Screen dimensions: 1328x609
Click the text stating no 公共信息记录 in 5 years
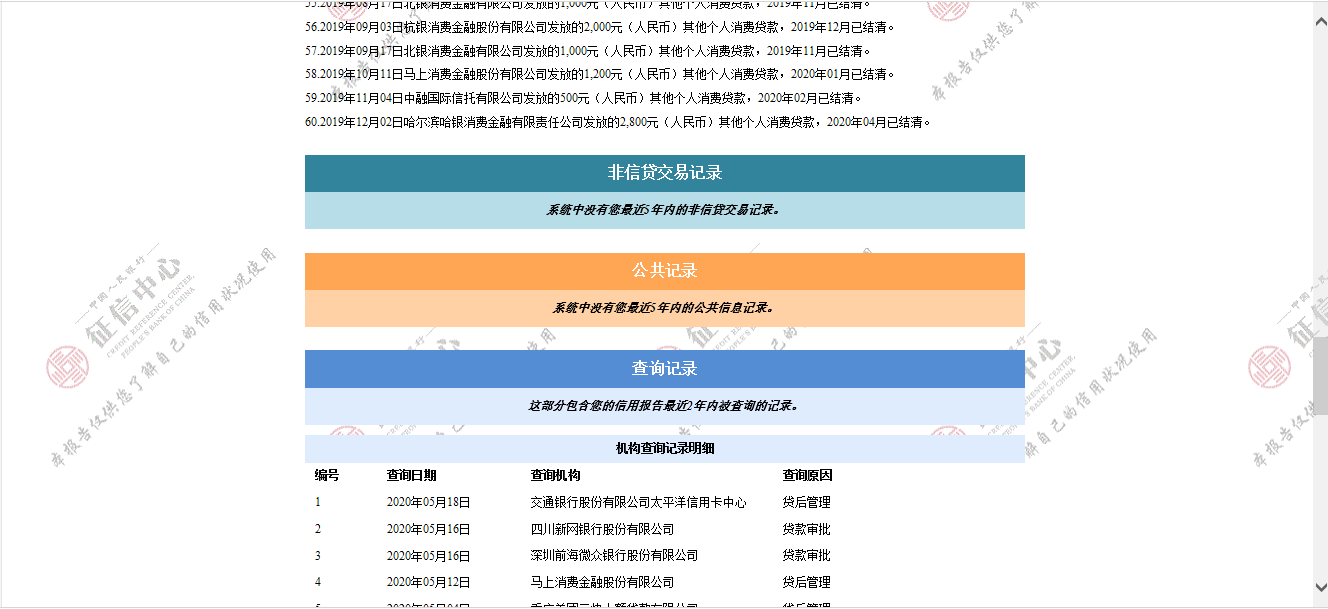point(665,308)
